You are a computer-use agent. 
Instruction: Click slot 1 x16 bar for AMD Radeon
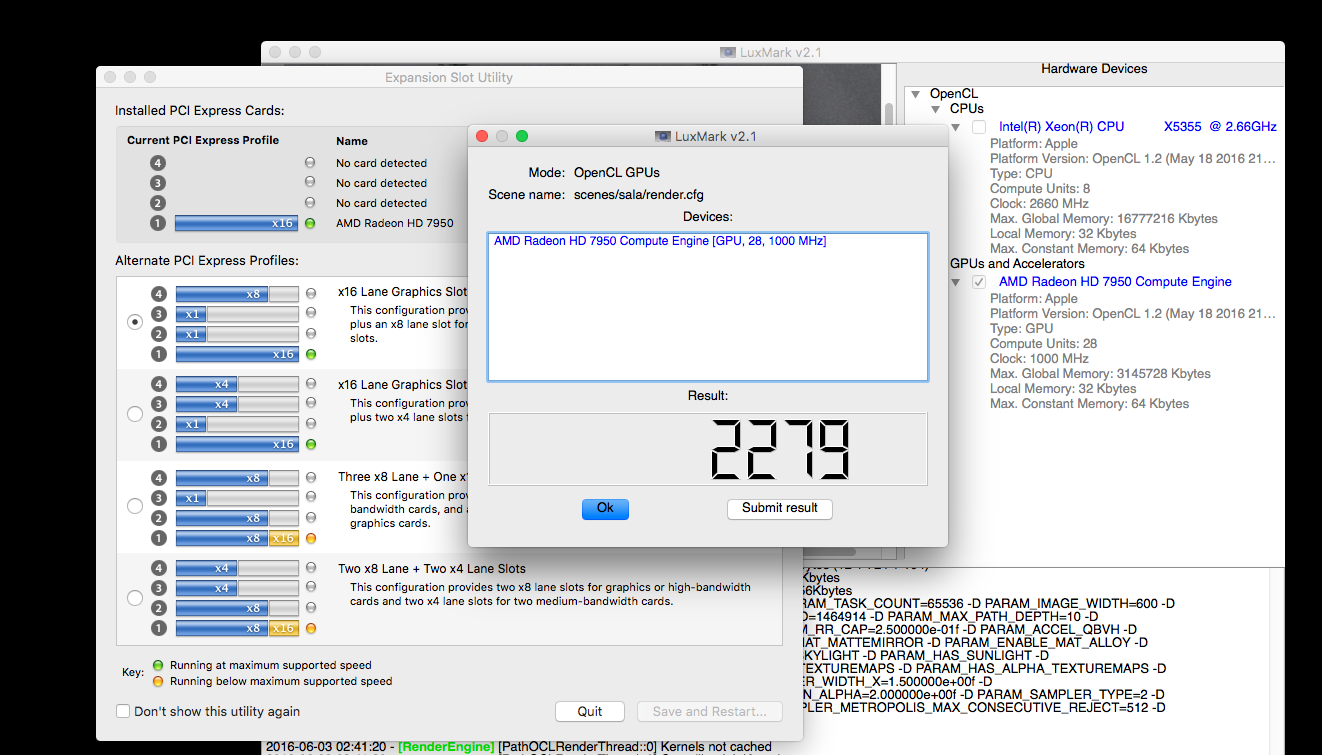coord(237,223)
